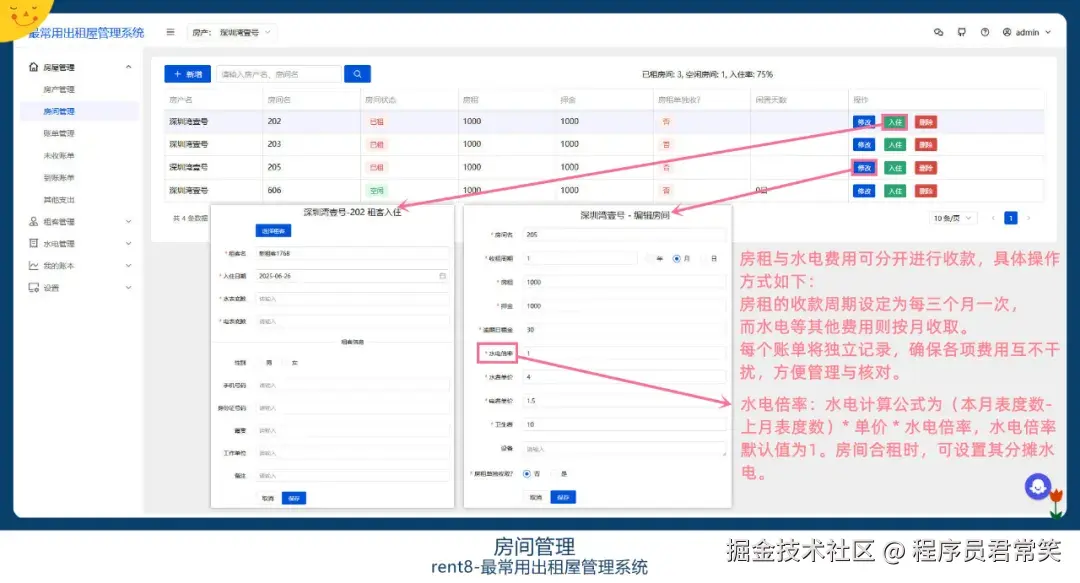The image size is (1080, 583).
Task: Open the help icon in top bar
Action: coord(985,32)
